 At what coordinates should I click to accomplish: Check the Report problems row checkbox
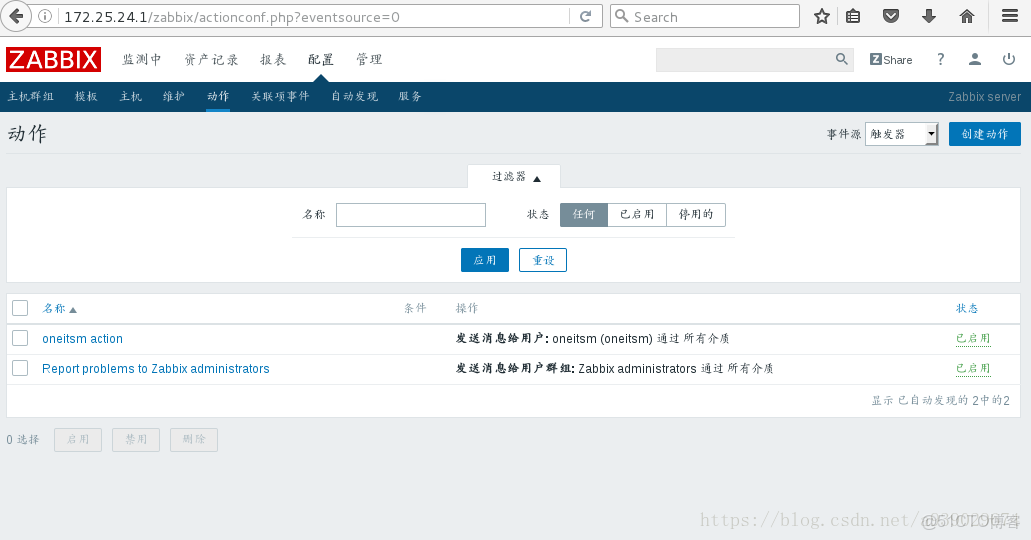point(20,368)
